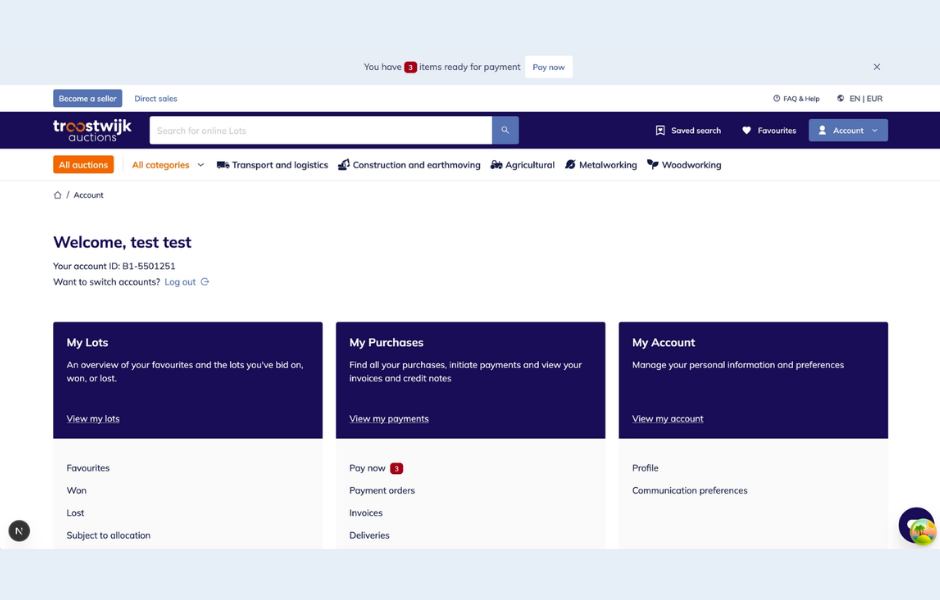Click the Troostwijk Auctions logo

[92, 130]
